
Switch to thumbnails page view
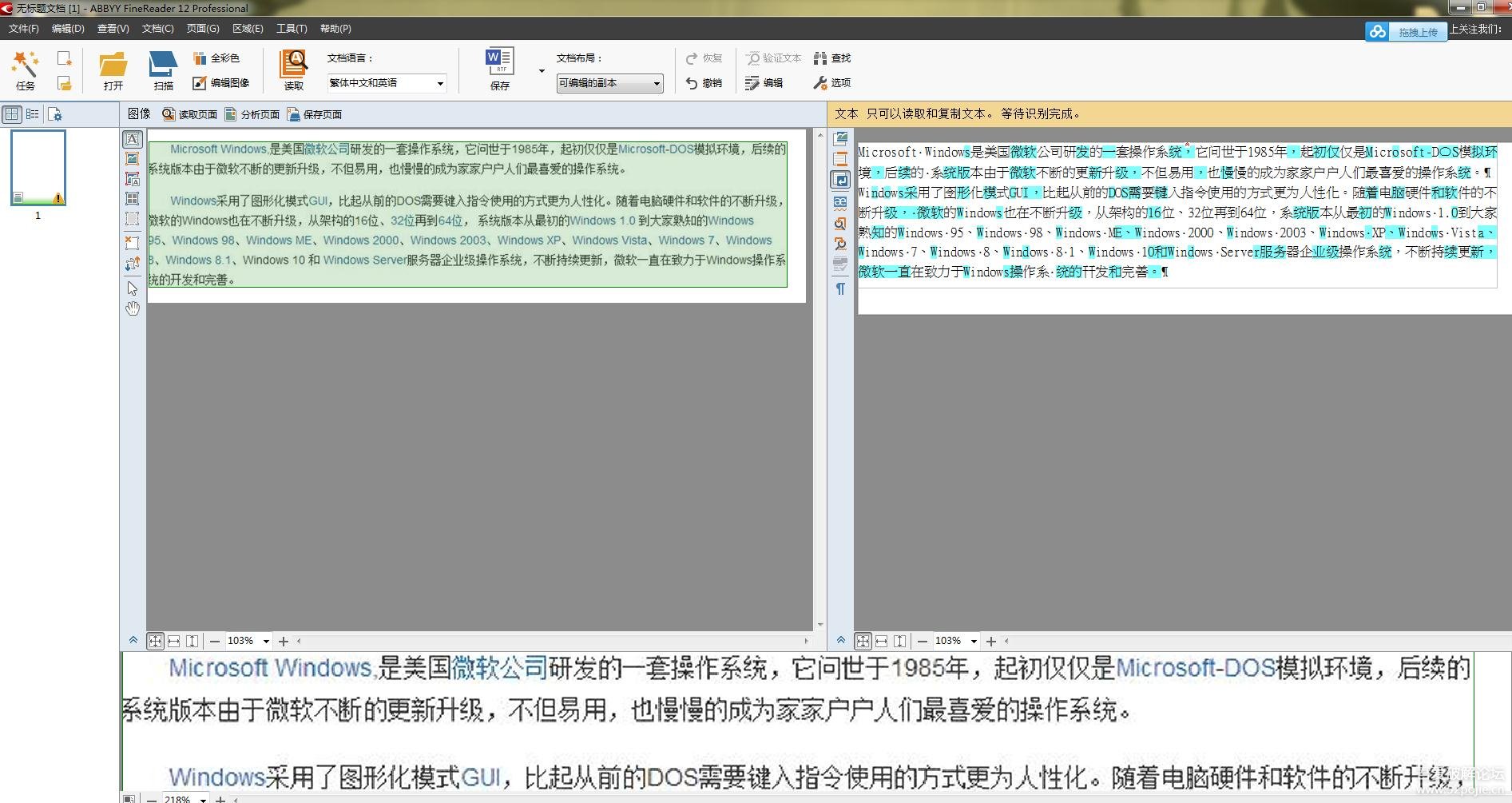point(12,114)
